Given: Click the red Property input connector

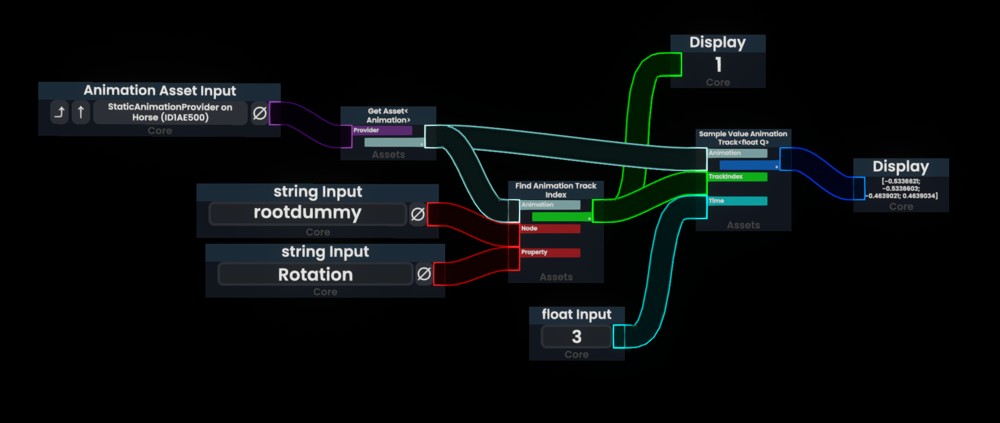Looking at the screenshot, I should (x=549, y=253).
